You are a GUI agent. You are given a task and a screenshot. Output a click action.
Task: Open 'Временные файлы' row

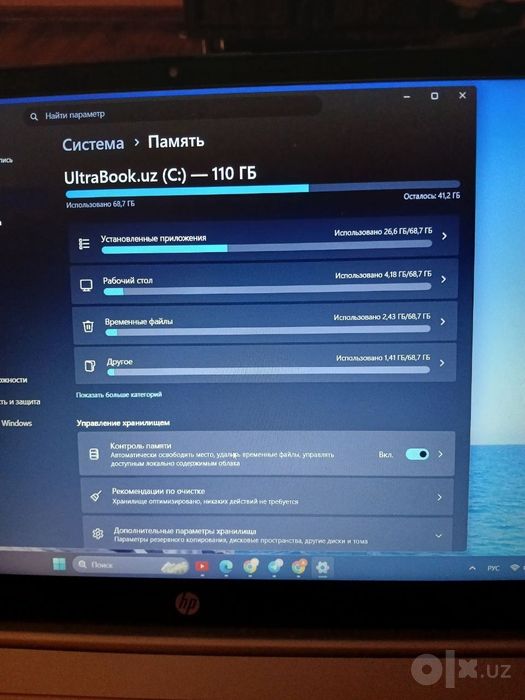tap(265, 323)
